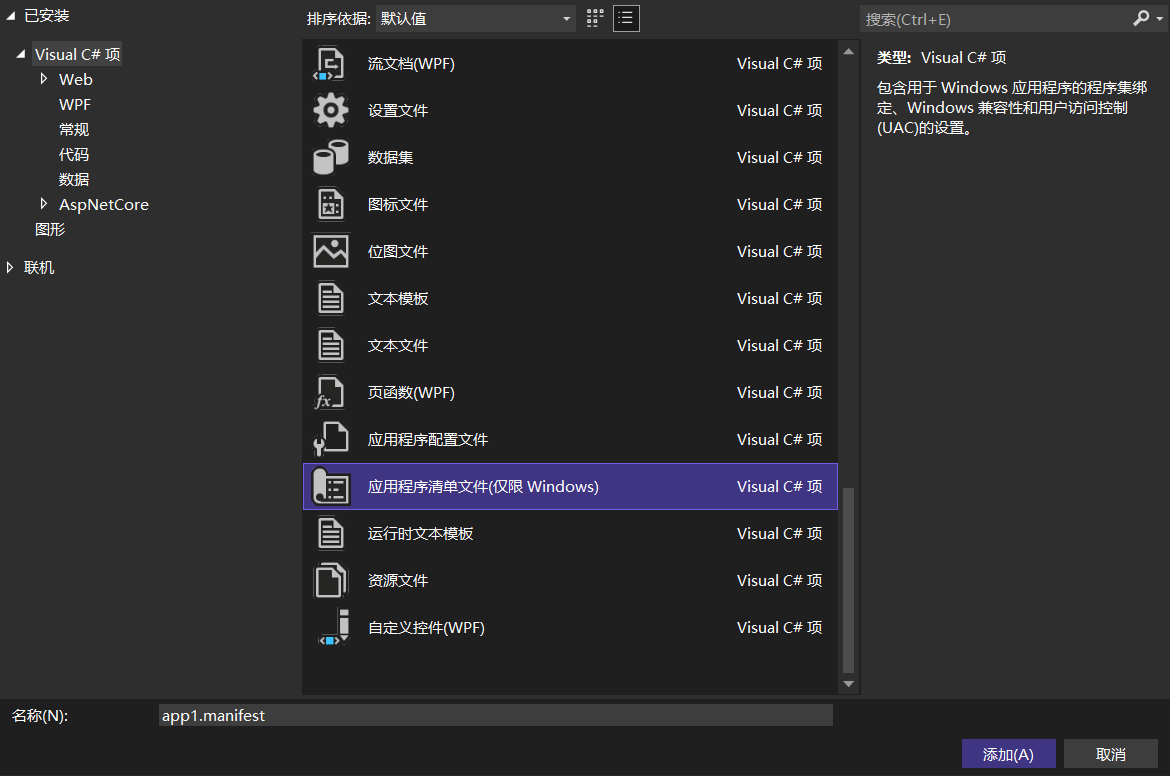Select the 图标文件 template icon
Screen dimensions: 1170x776
point(330,204)
